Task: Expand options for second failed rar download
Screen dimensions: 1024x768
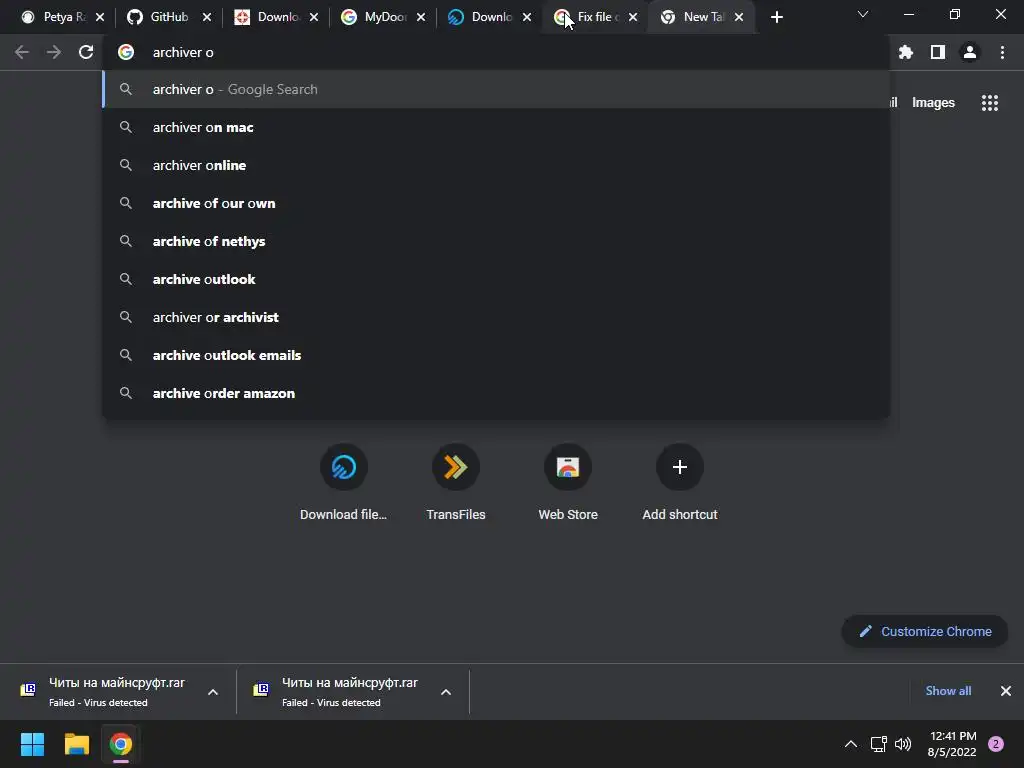Action: click(x=446, y=692)
